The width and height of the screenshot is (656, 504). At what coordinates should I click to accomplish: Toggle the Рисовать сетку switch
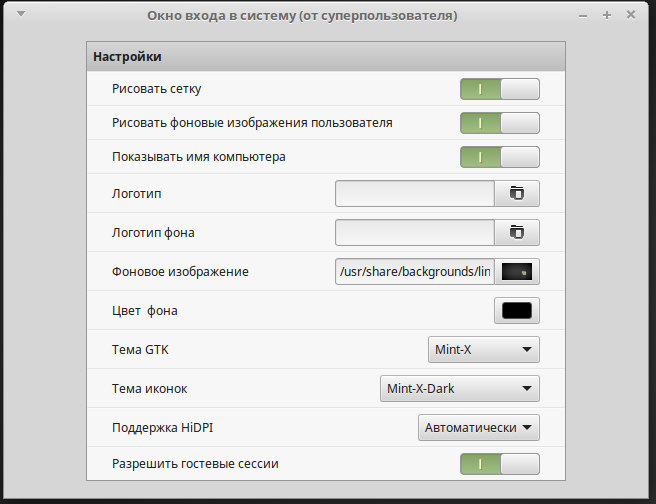499,89
